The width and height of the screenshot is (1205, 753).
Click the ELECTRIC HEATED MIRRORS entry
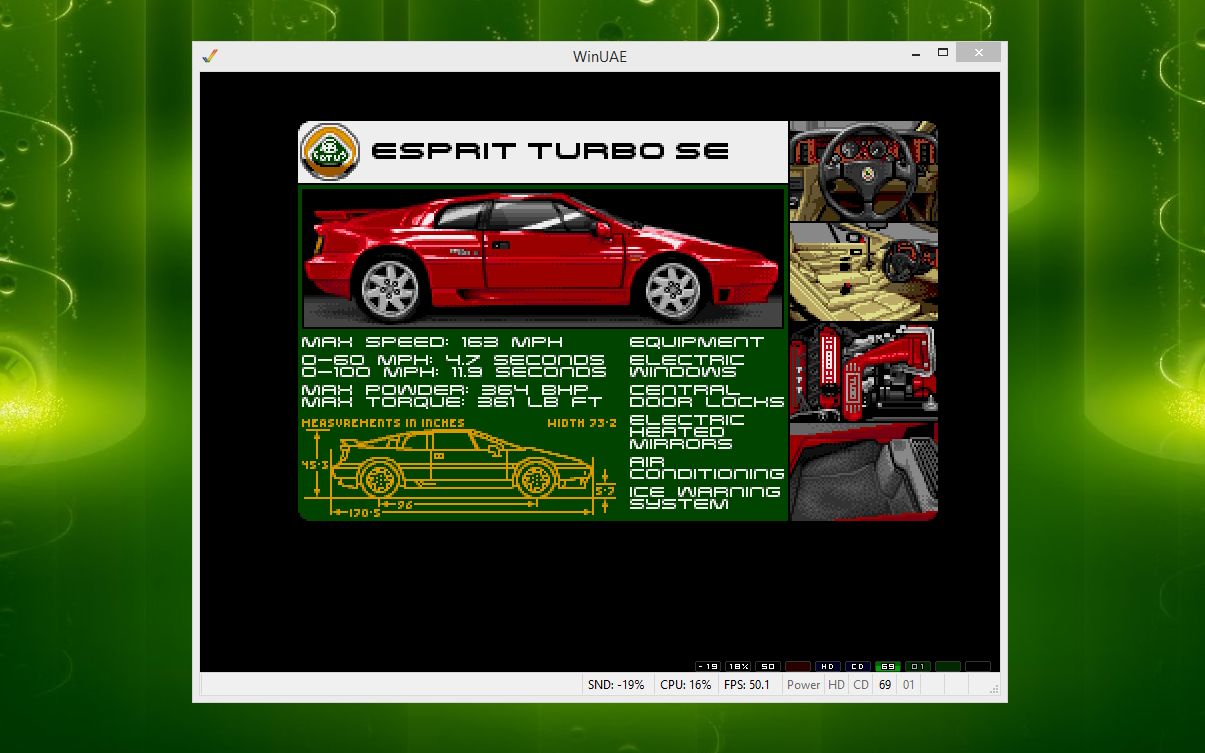(x=687, y=432)
